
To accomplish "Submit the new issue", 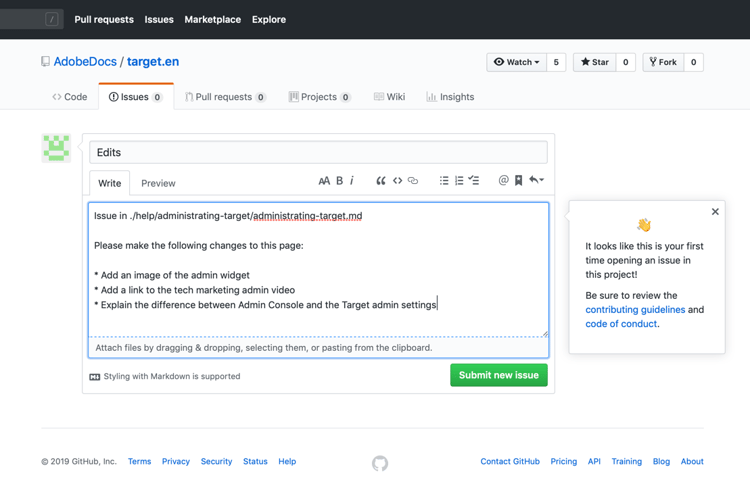I will pyautogui.click(x=499, y=376).
